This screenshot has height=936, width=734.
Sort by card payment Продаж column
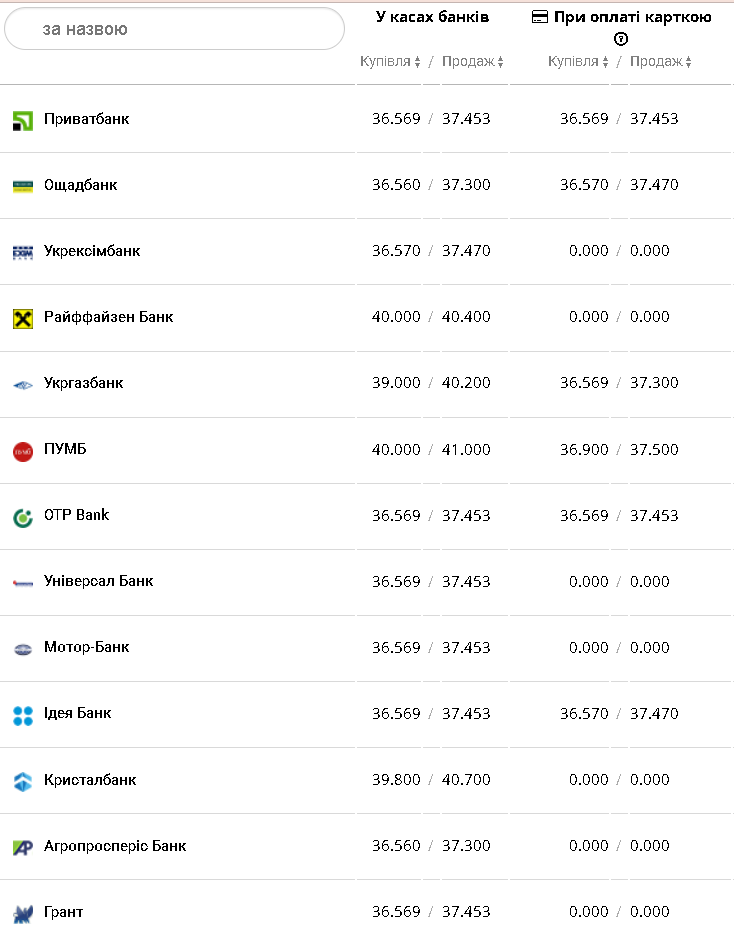pyautogui.click(x=660, y=62)
